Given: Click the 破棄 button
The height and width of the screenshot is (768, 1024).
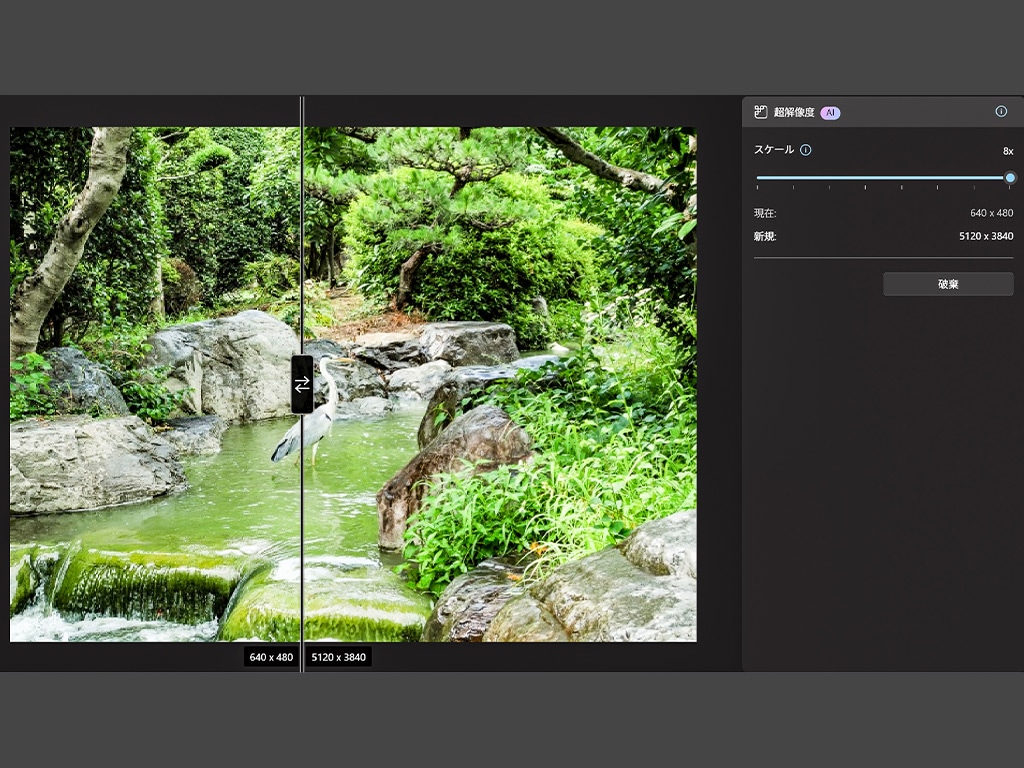Looking at the screenshot, I should tap(948, 284).
